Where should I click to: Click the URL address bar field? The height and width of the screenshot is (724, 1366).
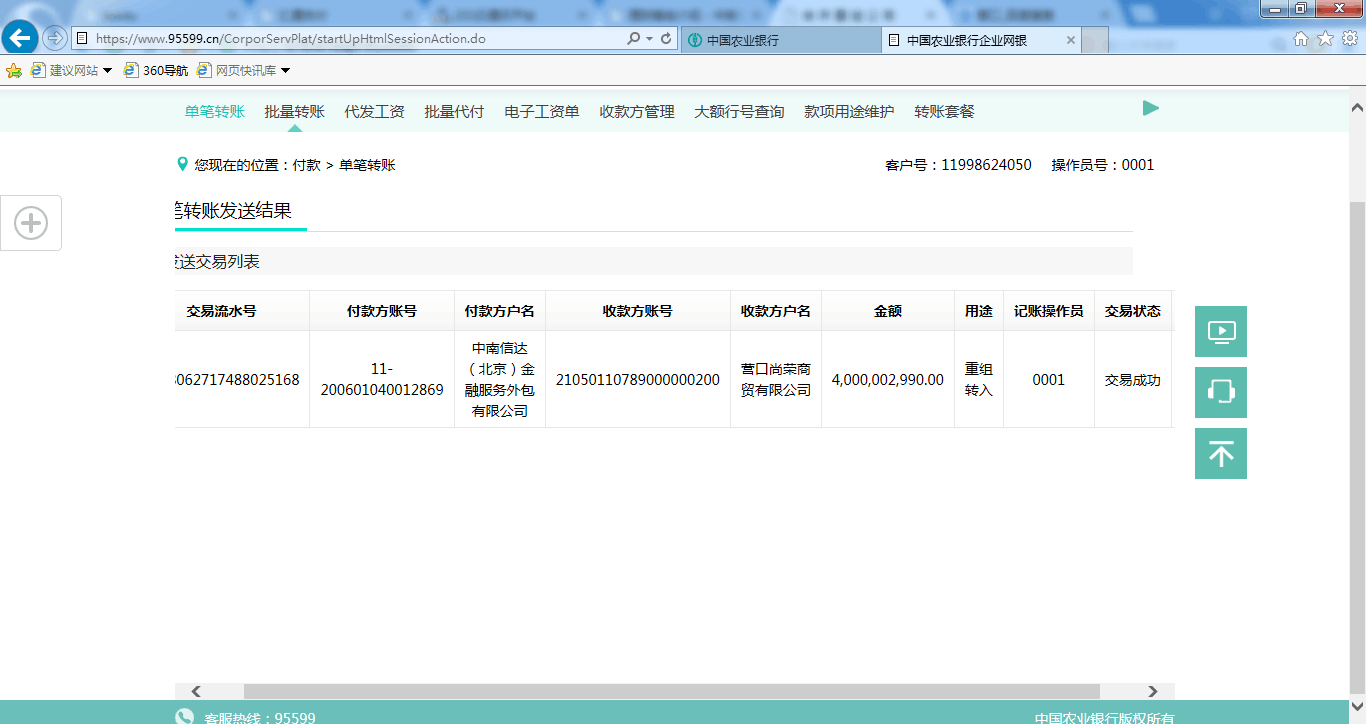coord(350,39)
